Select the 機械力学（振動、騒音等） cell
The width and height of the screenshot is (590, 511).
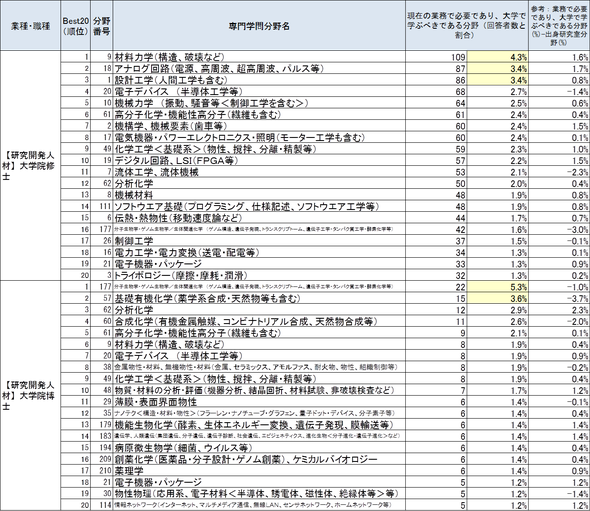click(x=259, y=103)
